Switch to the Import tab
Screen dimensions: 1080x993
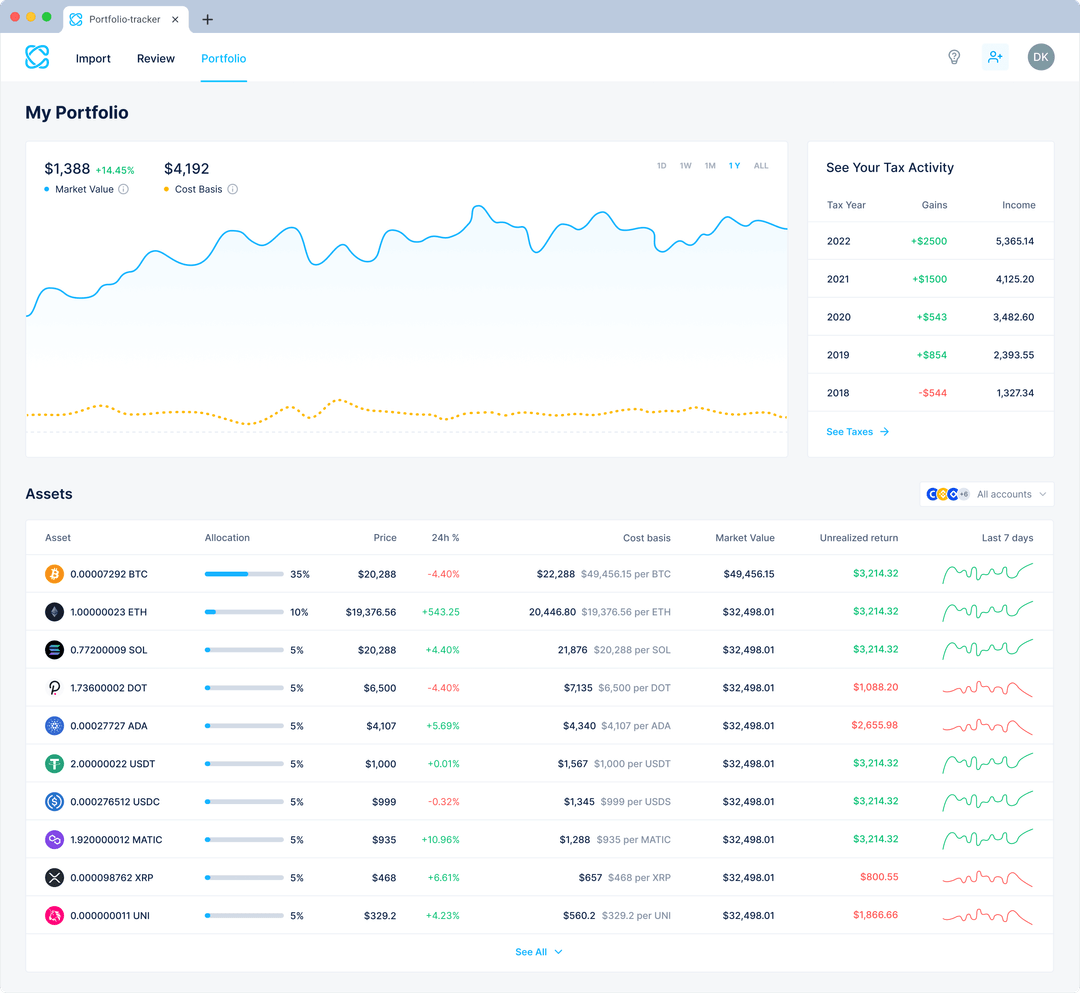(93, 58)
